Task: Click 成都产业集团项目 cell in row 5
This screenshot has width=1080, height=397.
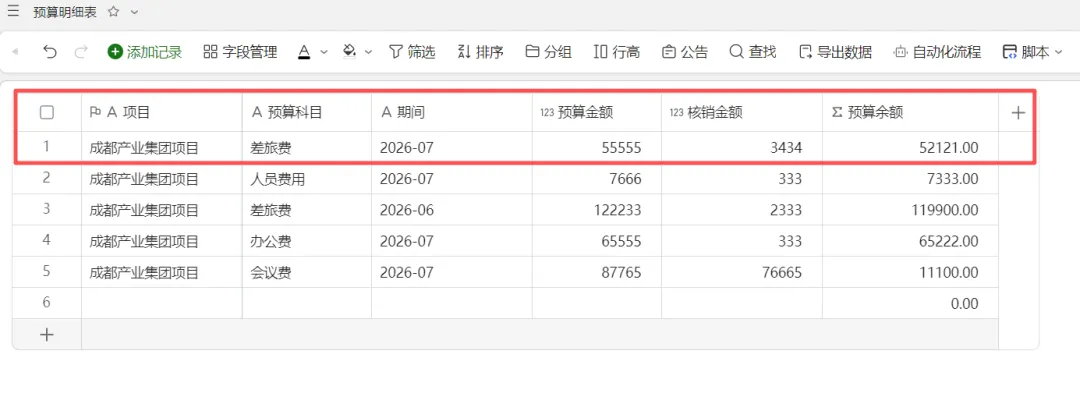Action: click(x=161, y=272)
